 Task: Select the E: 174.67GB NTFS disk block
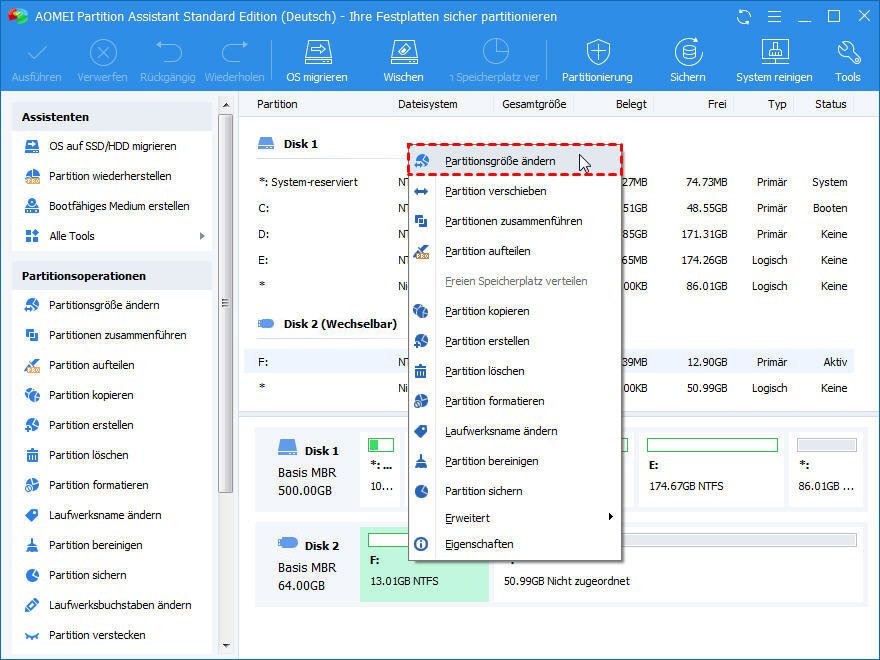712,469
